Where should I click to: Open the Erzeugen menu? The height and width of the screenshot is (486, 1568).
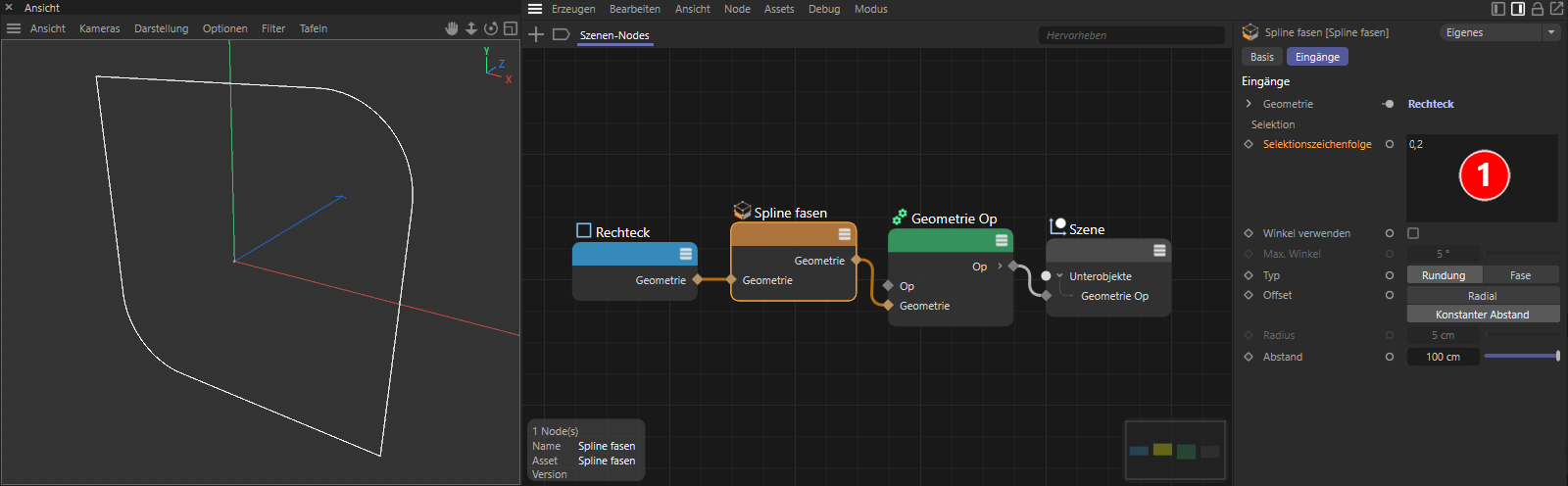[x=573, y=9]
